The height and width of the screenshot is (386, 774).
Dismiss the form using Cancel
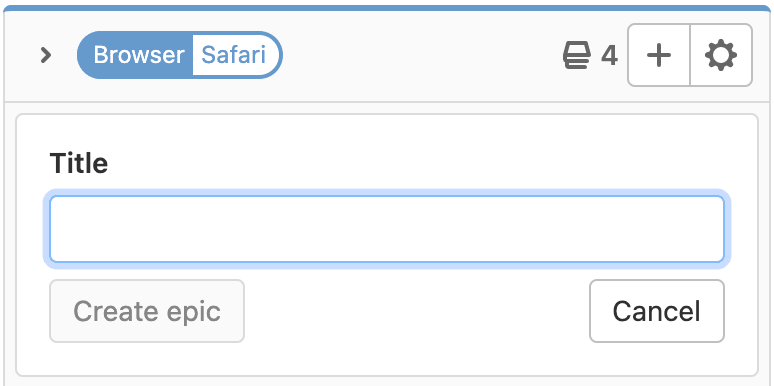pyautogui.click(x=657, y=311)
